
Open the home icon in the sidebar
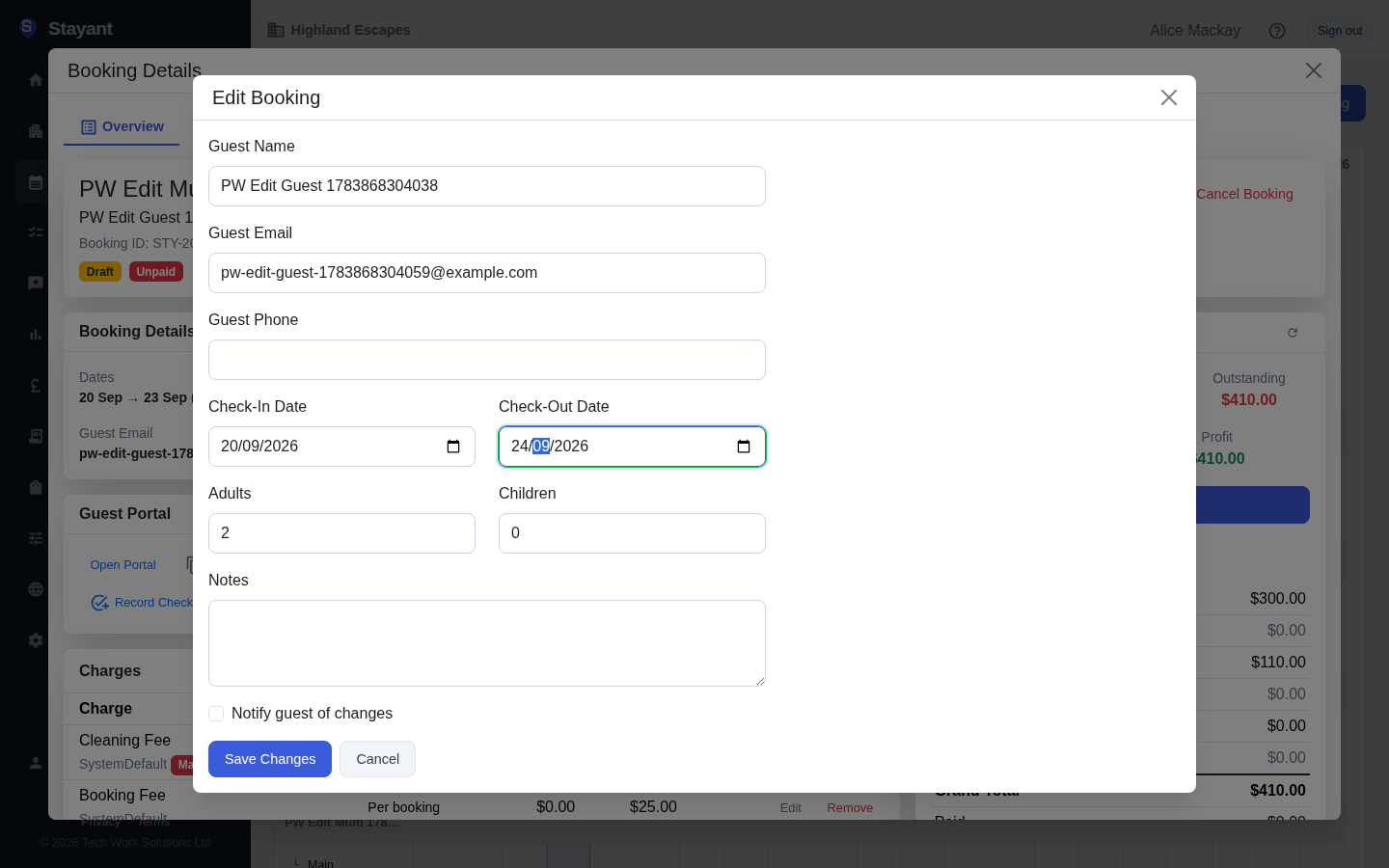point(36,80)
